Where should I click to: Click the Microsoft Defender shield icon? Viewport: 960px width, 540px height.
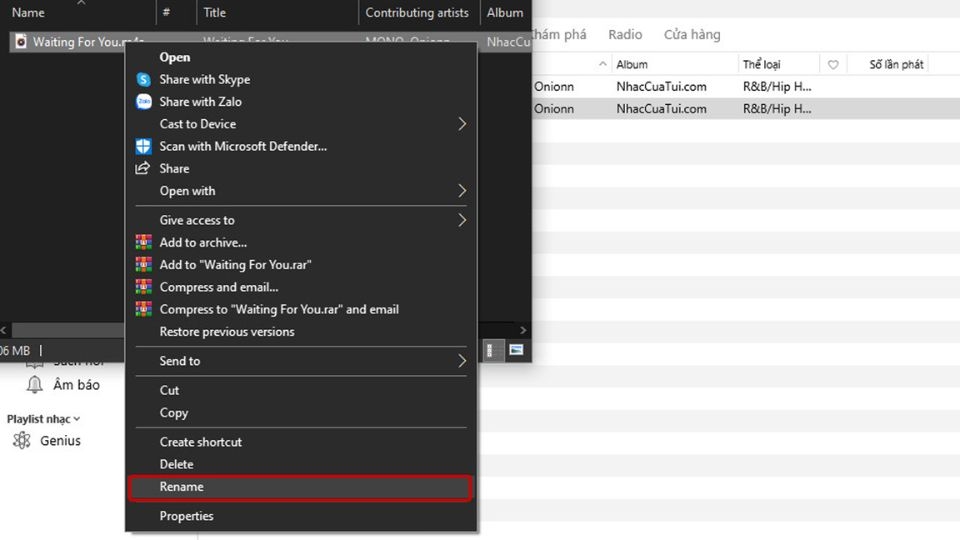(143, 146)
